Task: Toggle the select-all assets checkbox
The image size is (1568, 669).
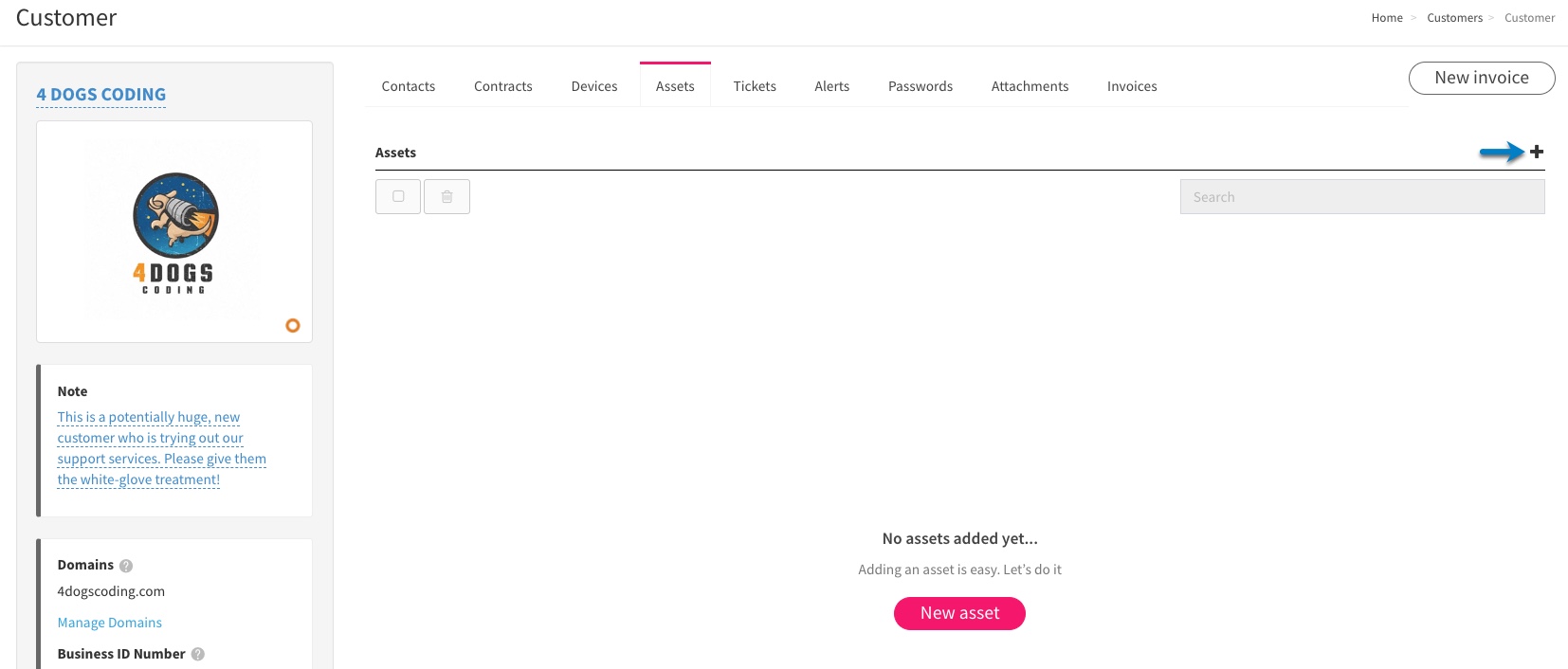Action: coord(398,197)
